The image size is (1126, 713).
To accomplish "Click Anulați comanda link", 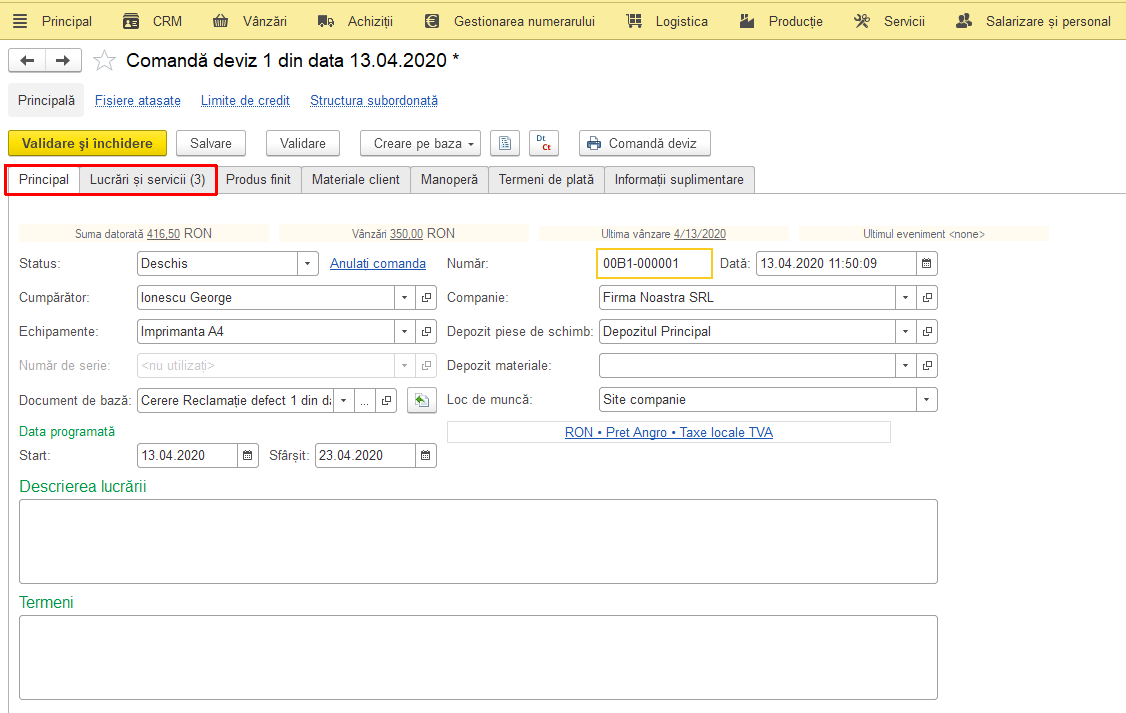I will (x=378, y=264).
